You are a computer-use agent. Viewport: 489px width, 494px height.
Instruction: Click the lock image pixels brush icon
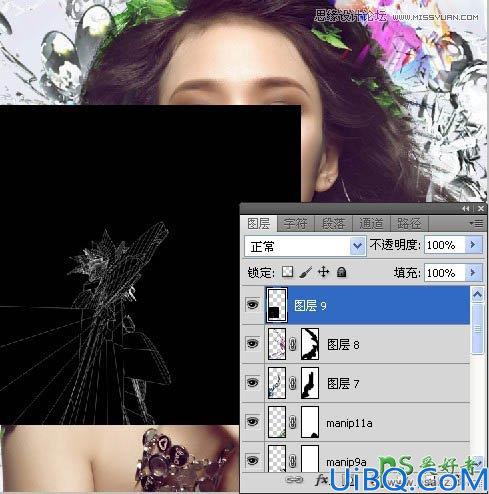click(306, 272)
